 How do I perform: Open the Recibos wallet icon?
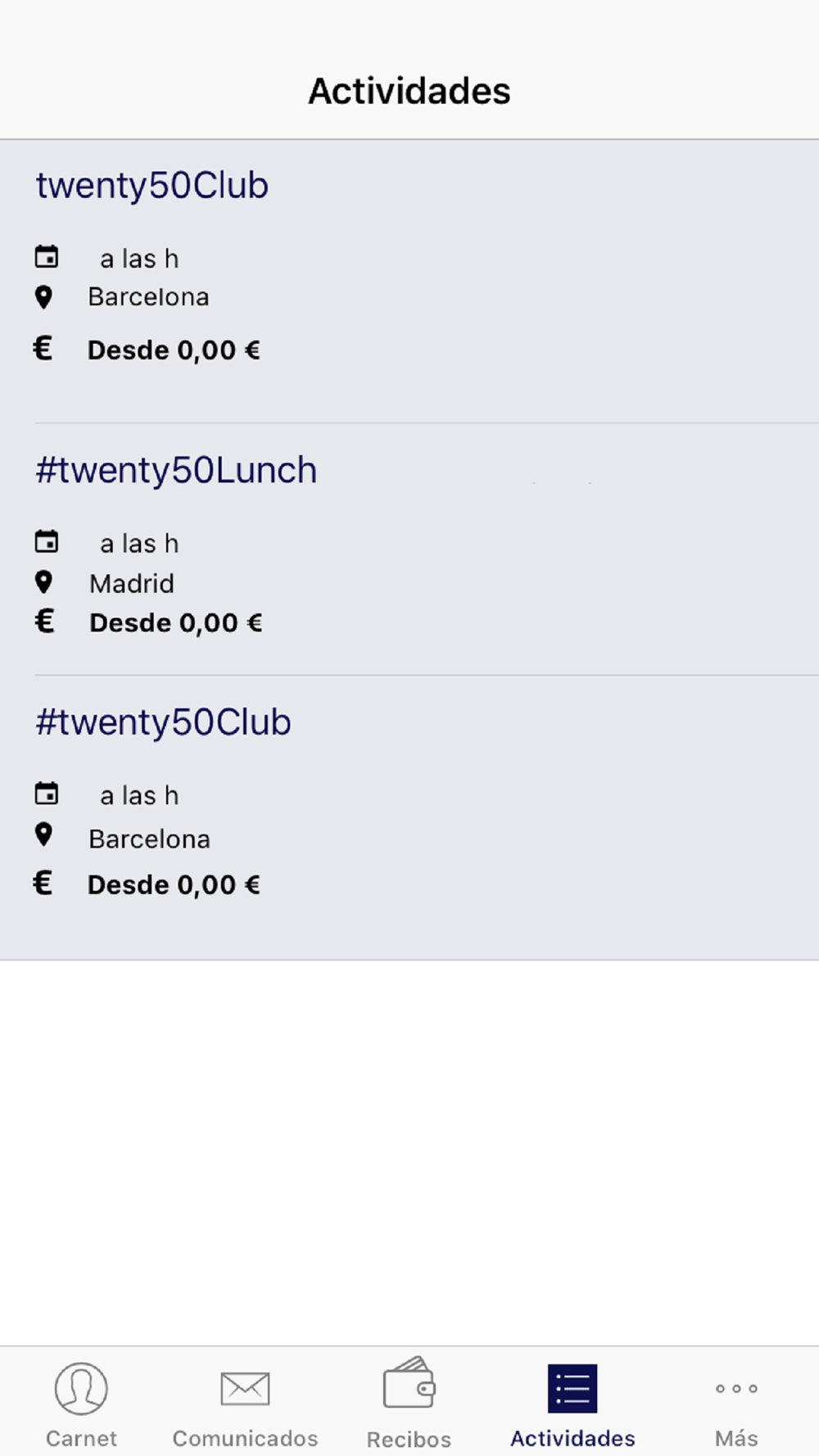click(409, 1383)
